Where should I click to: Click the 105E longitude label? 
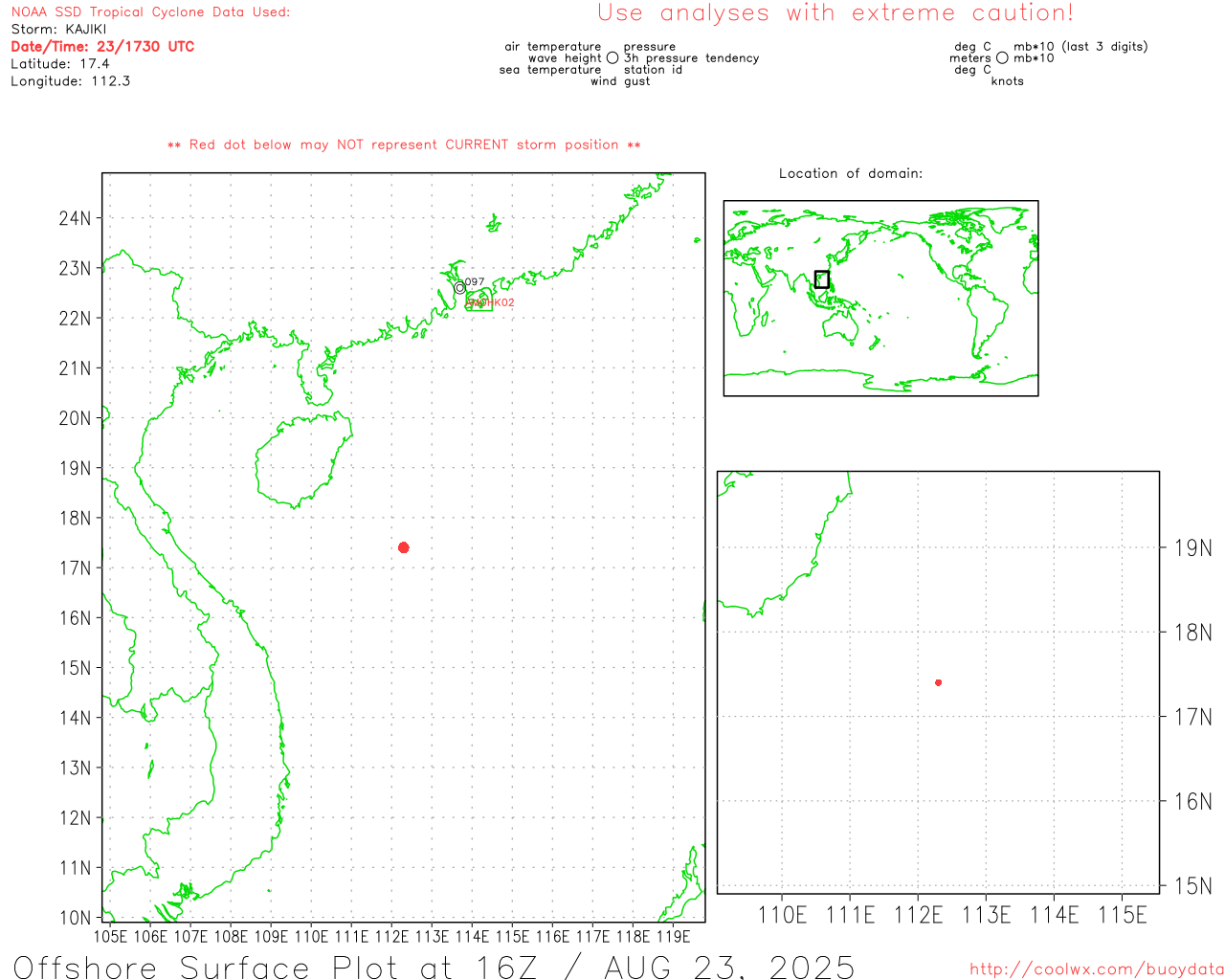pyautogui.click(x=110, y=936)
